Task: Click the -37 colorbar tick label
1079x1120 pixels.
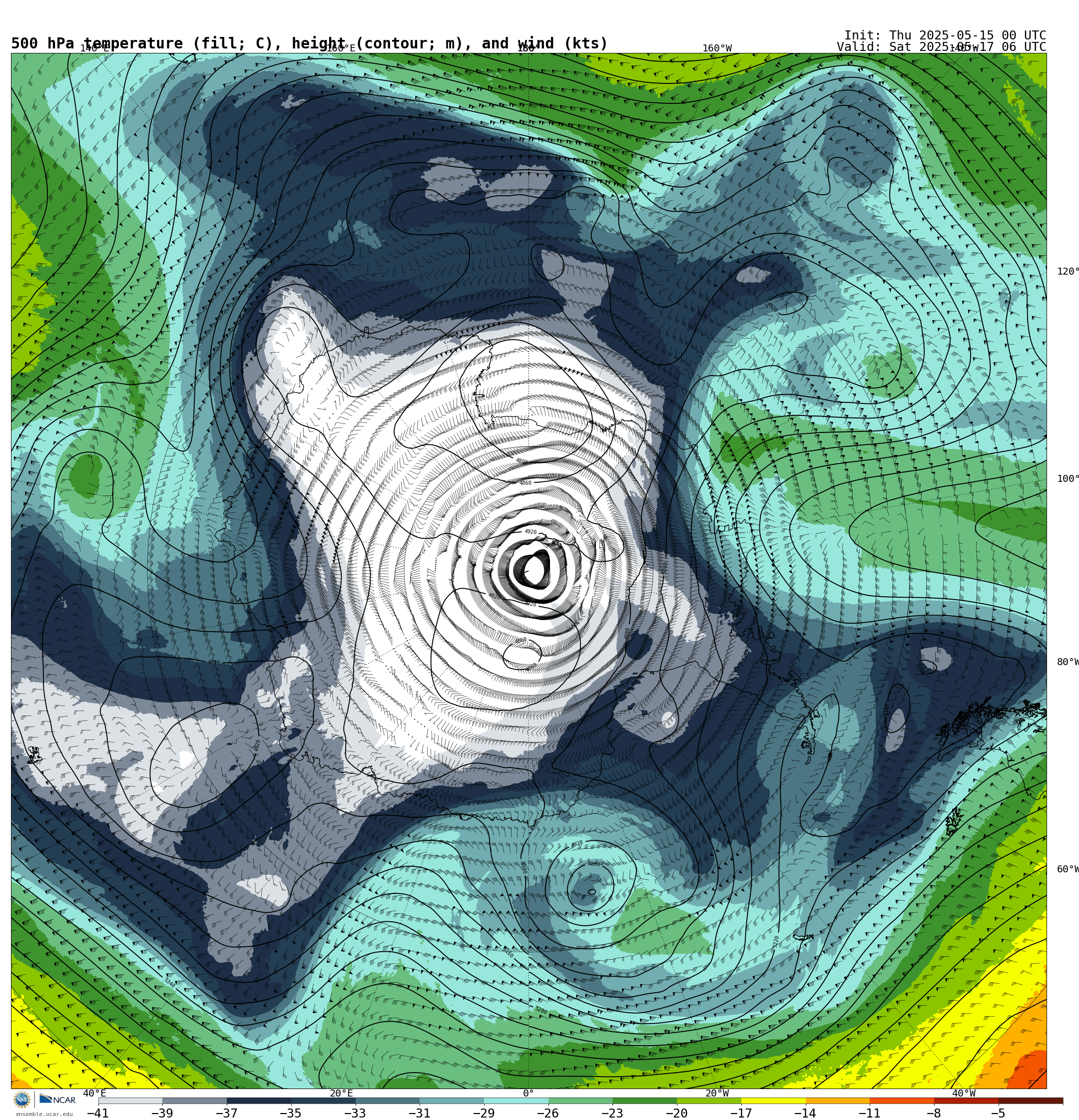Action: [x=226, y=1113]
